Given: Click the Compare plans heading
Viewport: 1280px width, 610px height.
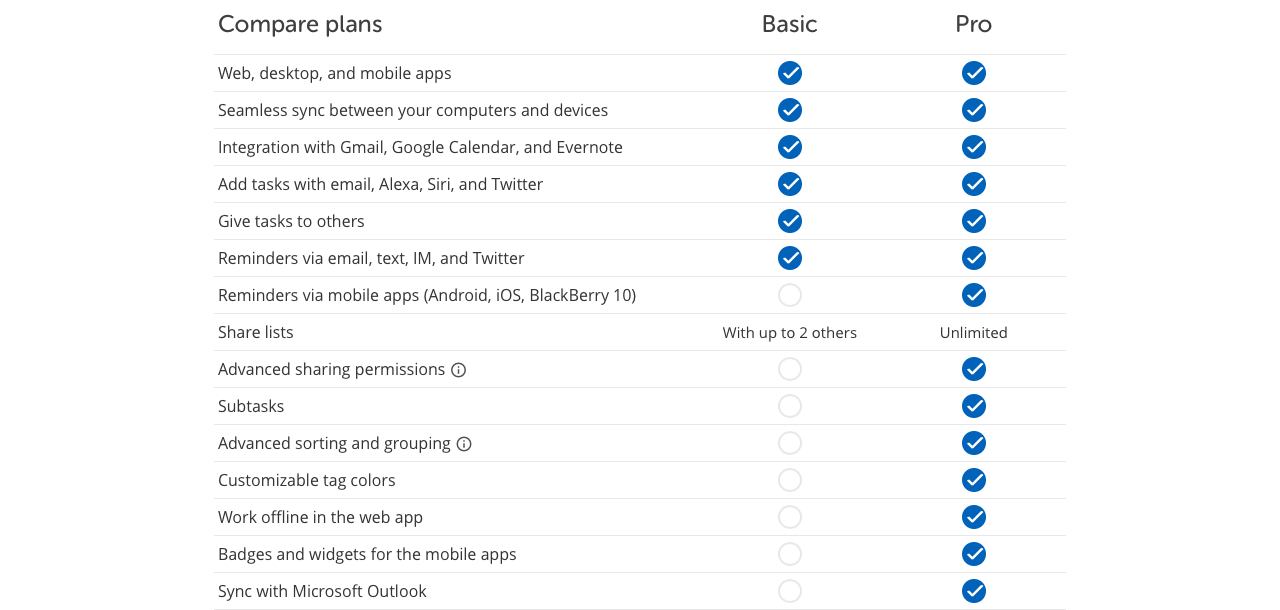Looking at the screenshot, I should click(300, 24).
